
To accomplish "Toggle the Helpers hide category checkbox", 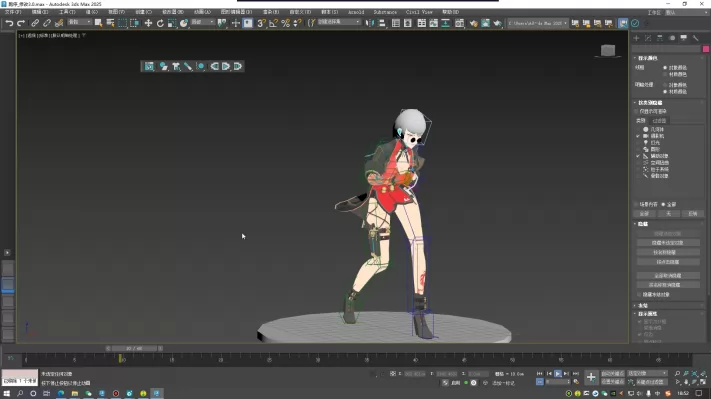I will pos(638,156).
